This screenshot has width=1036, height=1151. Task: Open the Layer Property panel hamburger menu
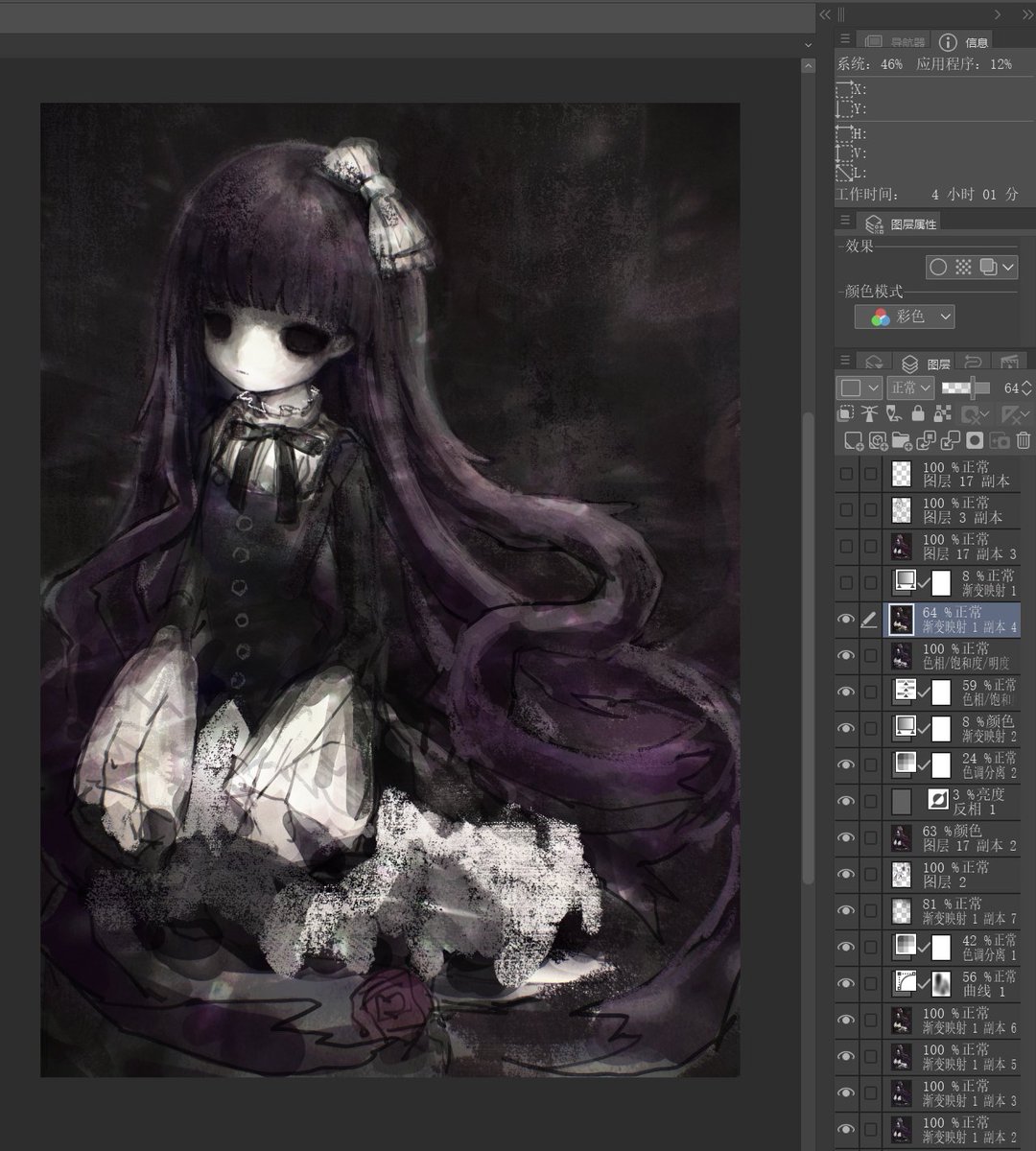(845, 221)
